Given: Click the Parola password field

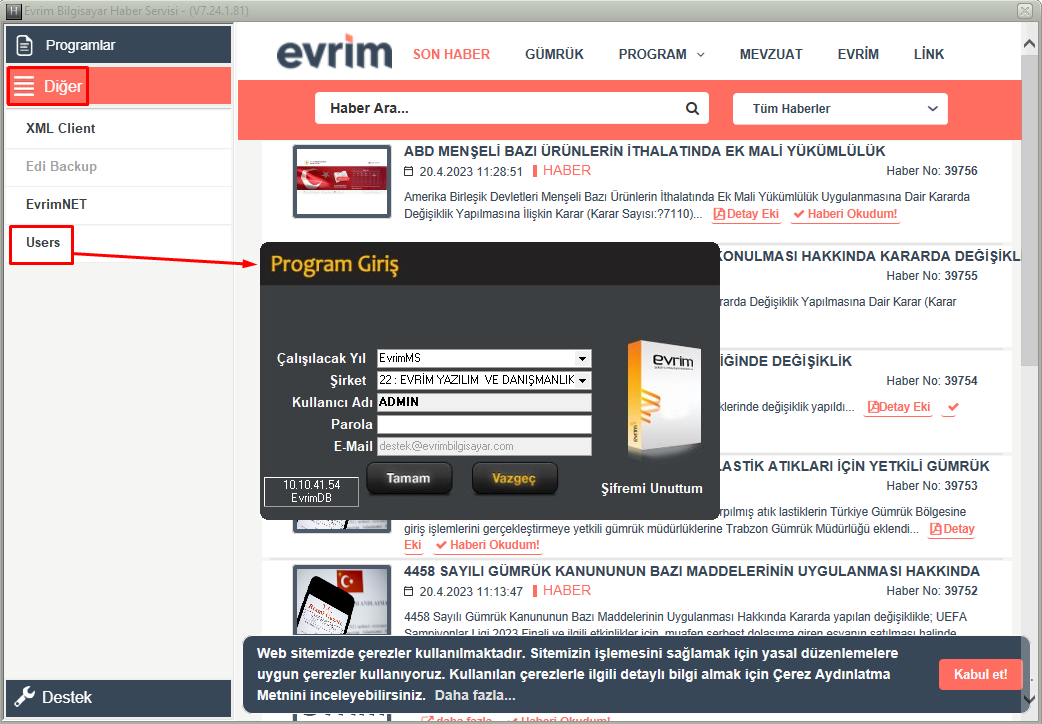Looking at the screenshot, I should coord(484,424).
